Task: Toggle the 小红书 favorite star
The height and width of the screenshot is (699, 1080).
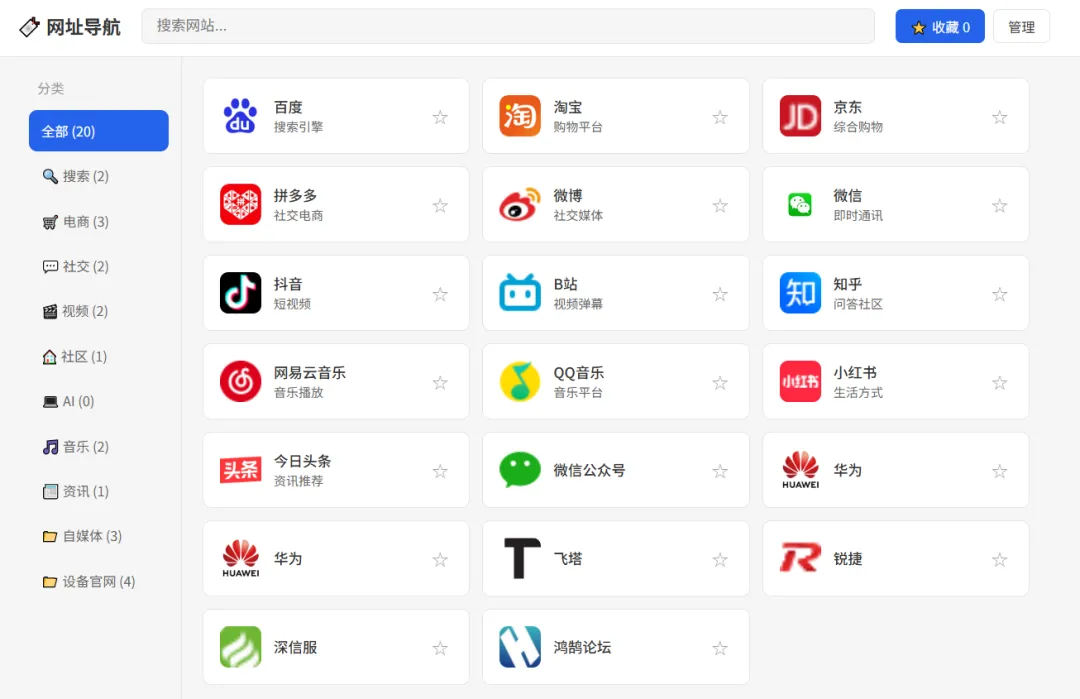Action: click(999, 382)
